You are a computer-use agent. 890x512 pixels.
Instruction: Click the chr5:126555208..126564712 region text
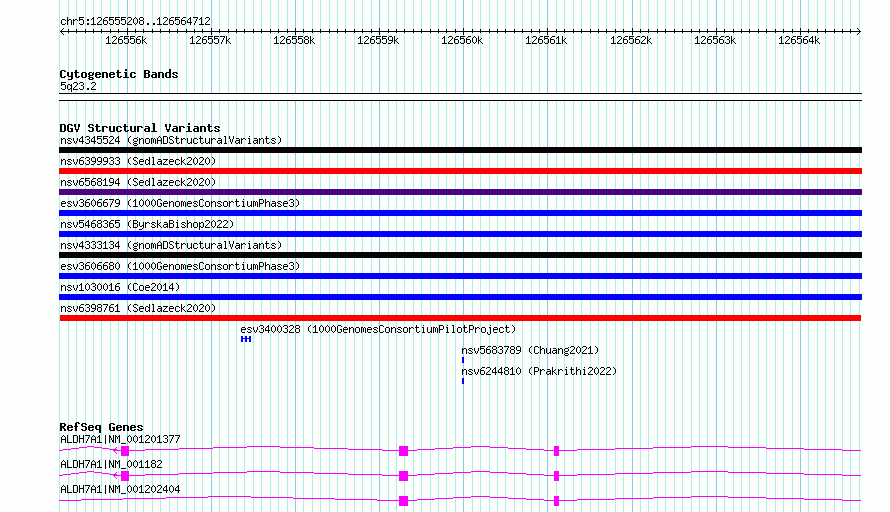click(x=135, y=22)
